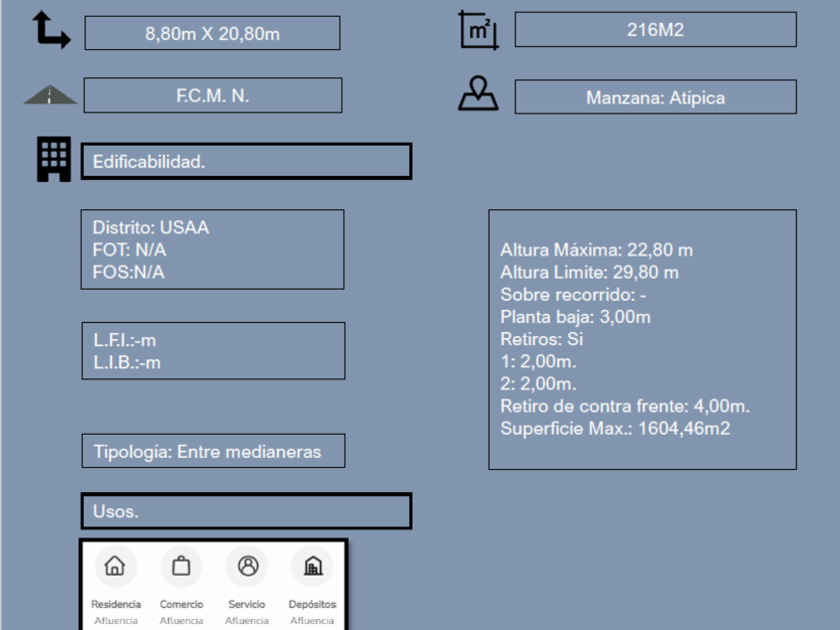Click the lot dimensions arrows icon
Screen dimensions: 840x630
pos(50,31)
